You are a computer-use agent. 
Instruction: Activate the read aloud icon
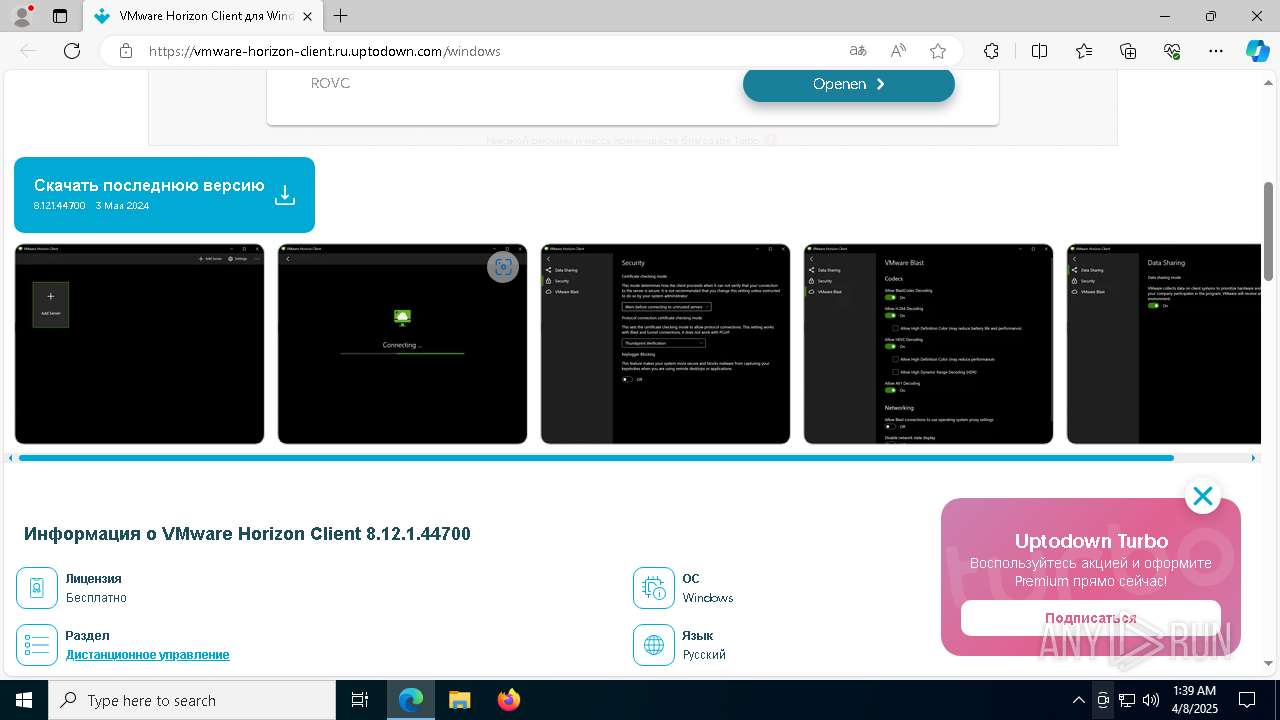[x=898, y=51]
